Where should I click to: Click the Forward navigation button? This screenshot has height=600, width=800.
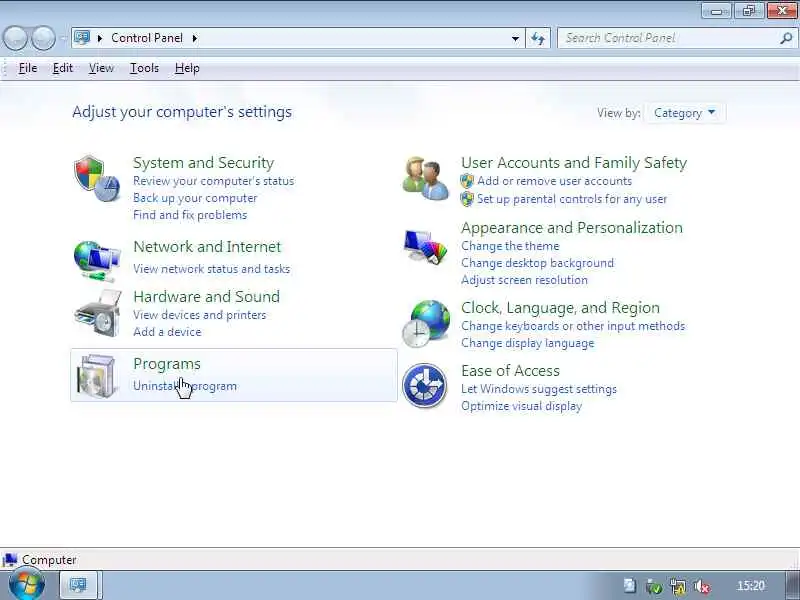[43, 38]
